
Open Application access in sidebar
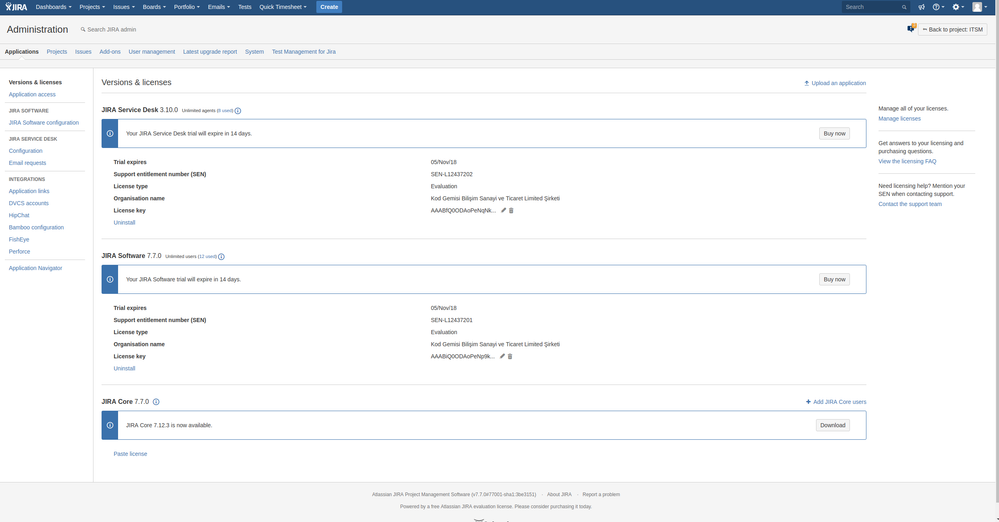click(x=32, y=94)
